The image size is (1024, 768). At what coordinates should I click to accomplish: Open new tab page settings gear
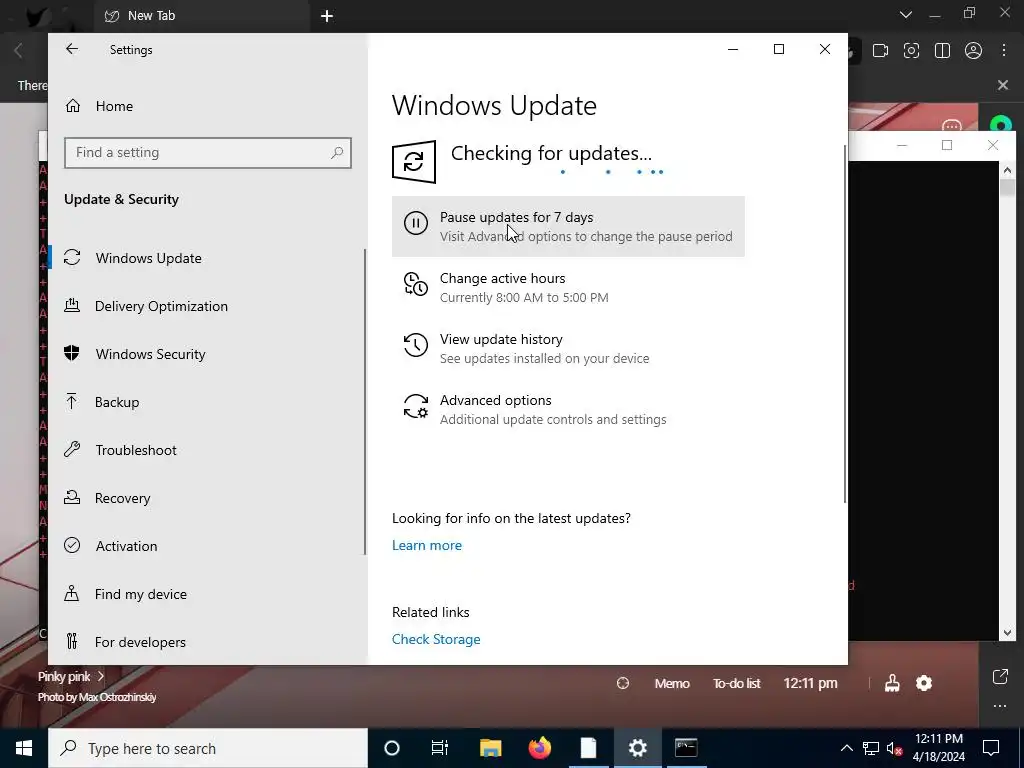coord(923,683)
